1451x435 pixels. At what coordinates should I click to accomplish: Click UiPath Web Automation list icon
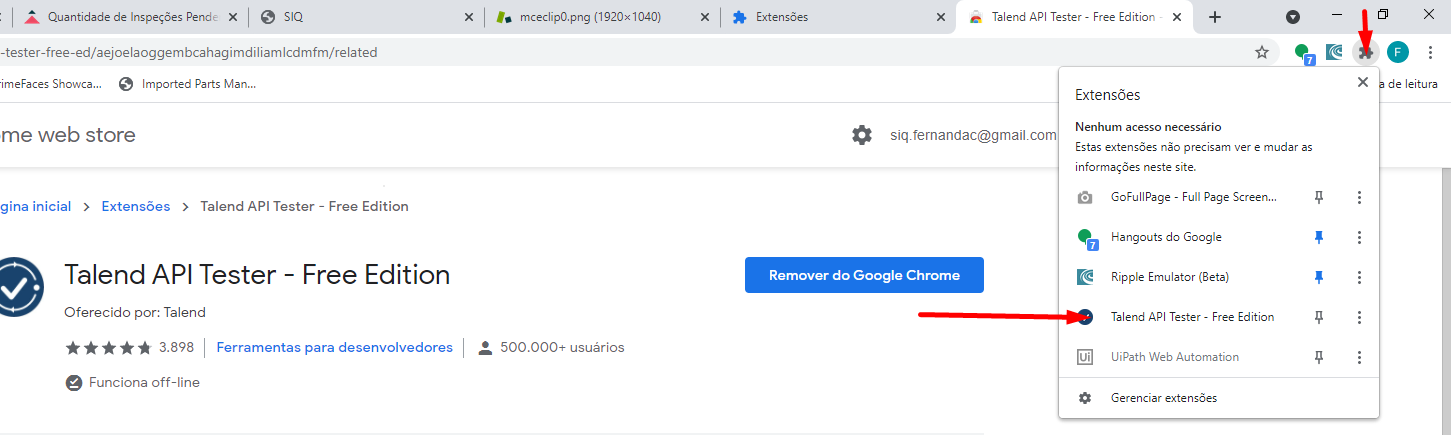(1085, 357)
